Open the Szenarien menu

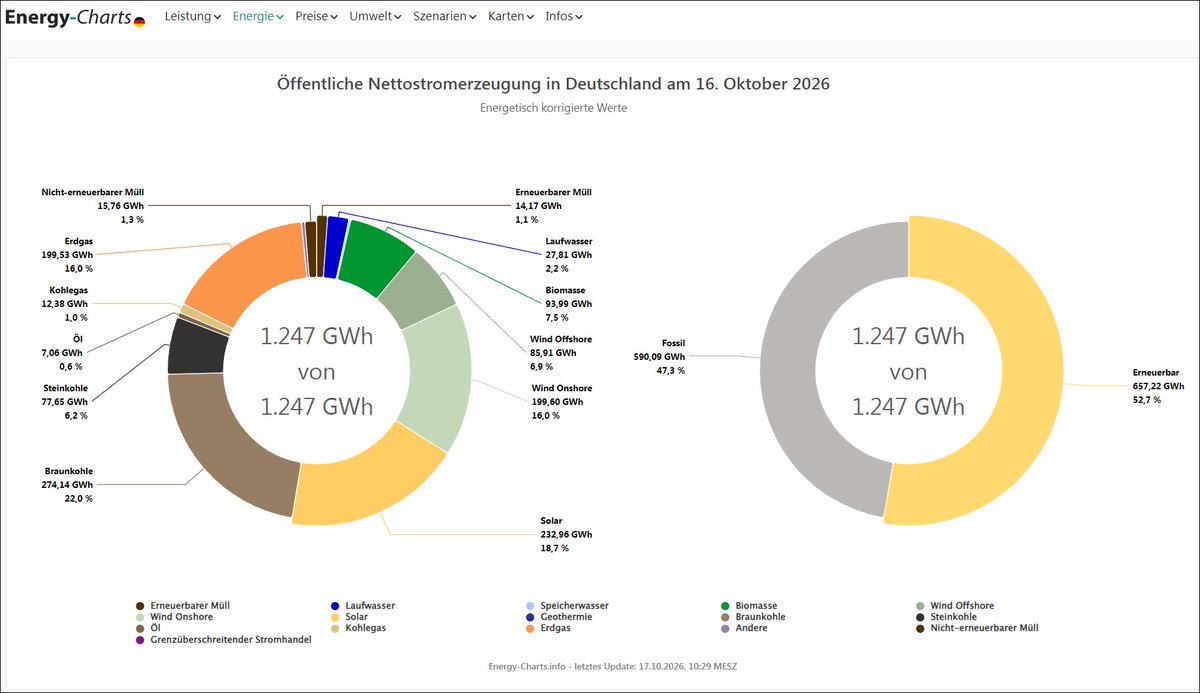coord(445,17)
